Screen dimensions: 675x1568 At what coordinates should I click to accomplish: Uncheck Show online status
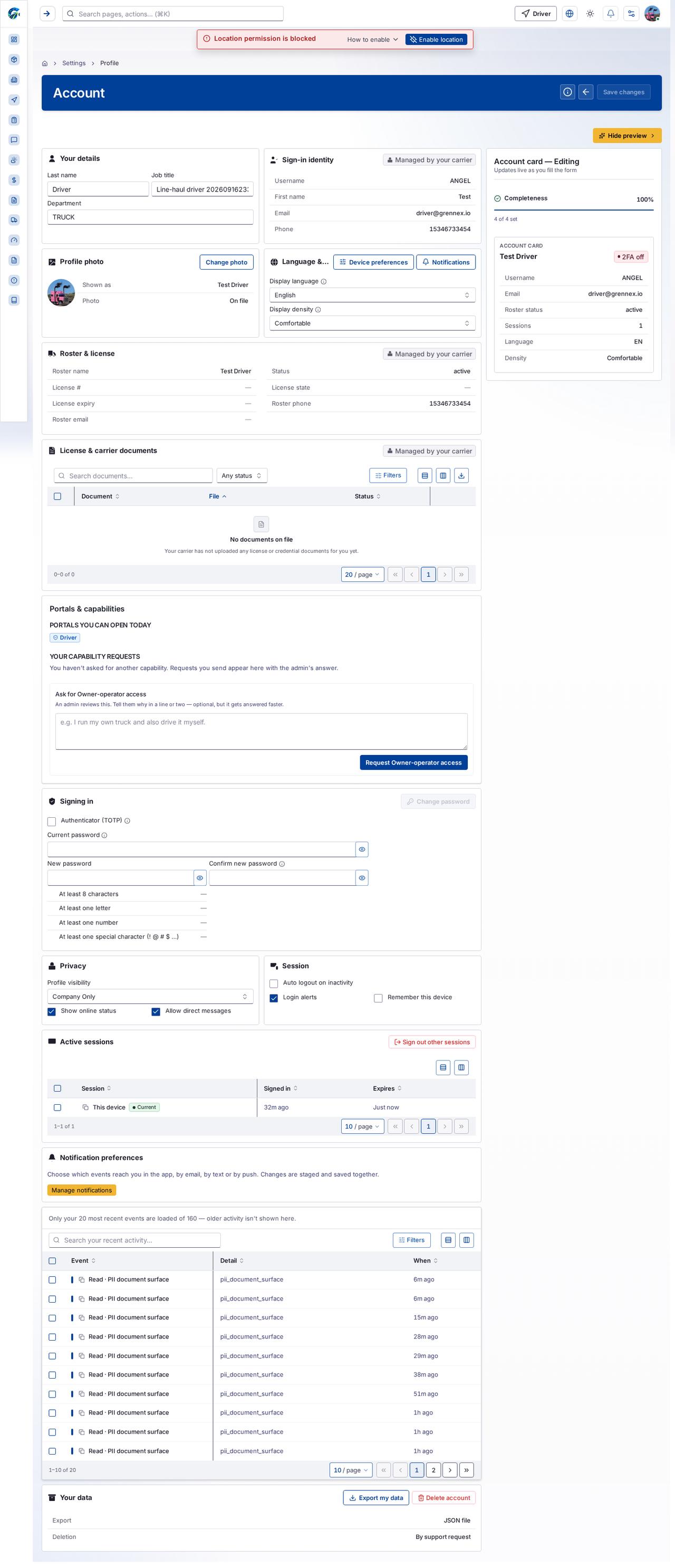(52, 1011)
